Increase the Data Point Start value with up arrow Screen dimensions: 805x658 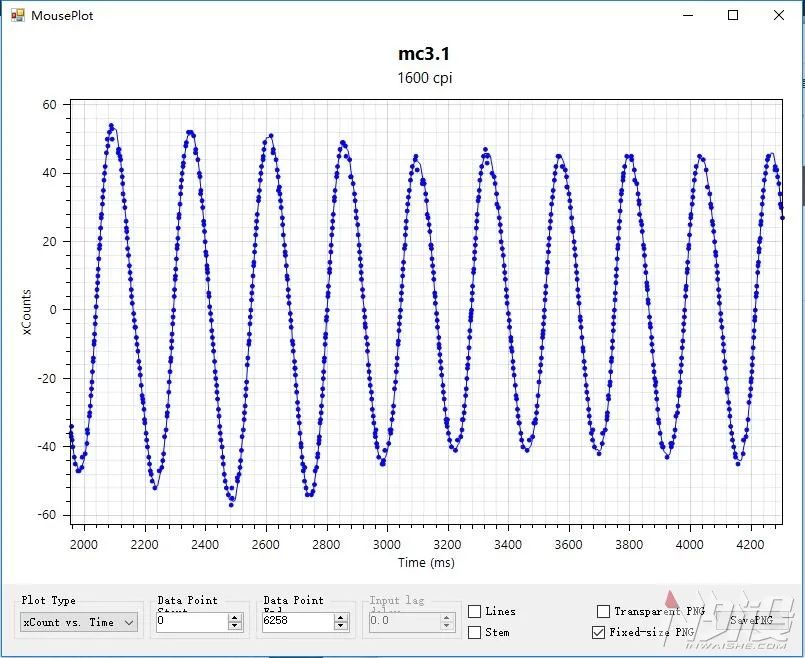coord(235,617)
